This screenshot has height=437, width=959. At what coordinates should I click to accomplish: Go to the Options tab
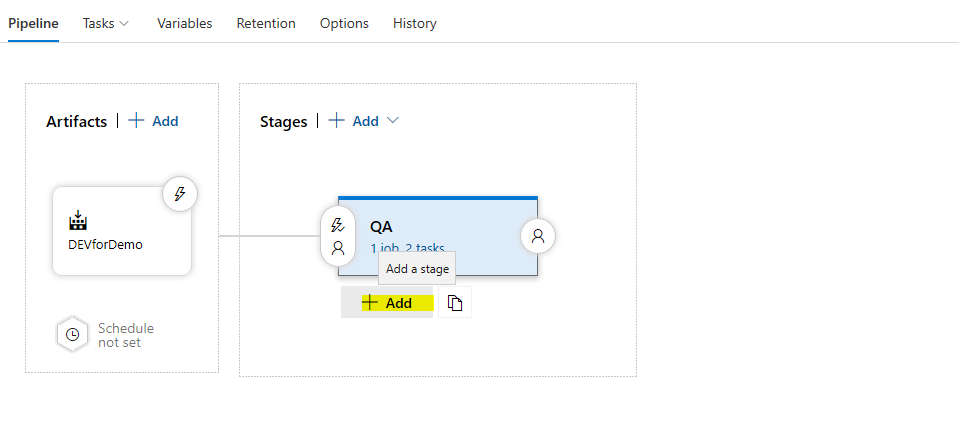[344, 23]
